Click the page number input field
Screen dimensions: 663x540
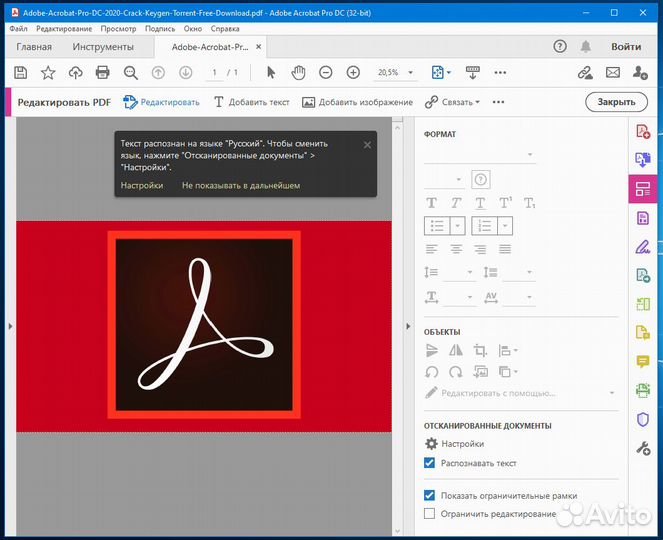(x=214, y=73)
